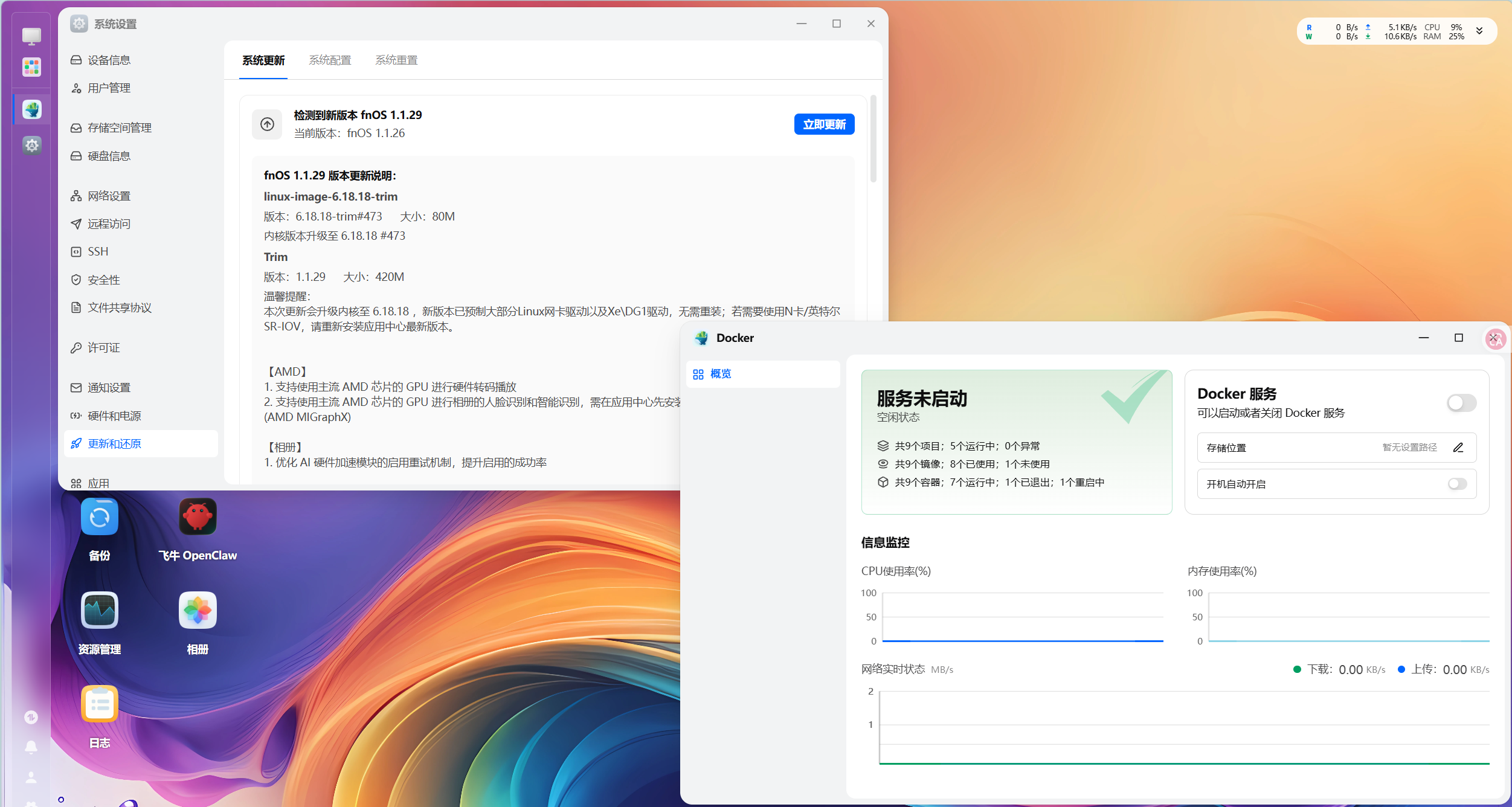Viewport: 1512px width, 807px height.
Task: Turn on 开机自动开启 for Docker
Action: 1458,484
